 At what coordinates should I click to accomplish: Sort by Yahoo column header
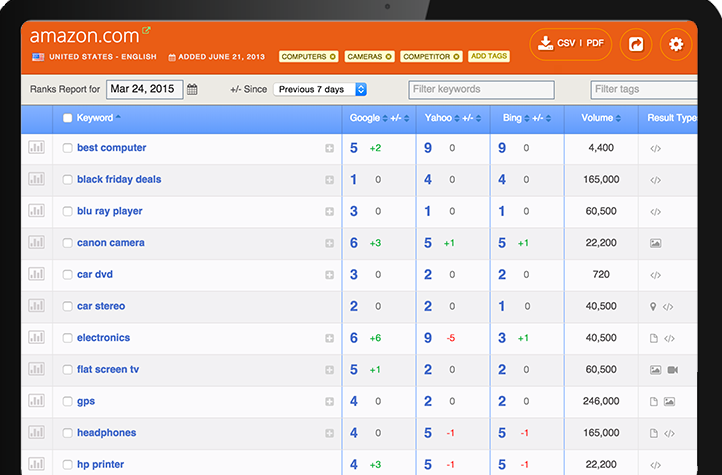pyautogui.click(x=438, y=118)
